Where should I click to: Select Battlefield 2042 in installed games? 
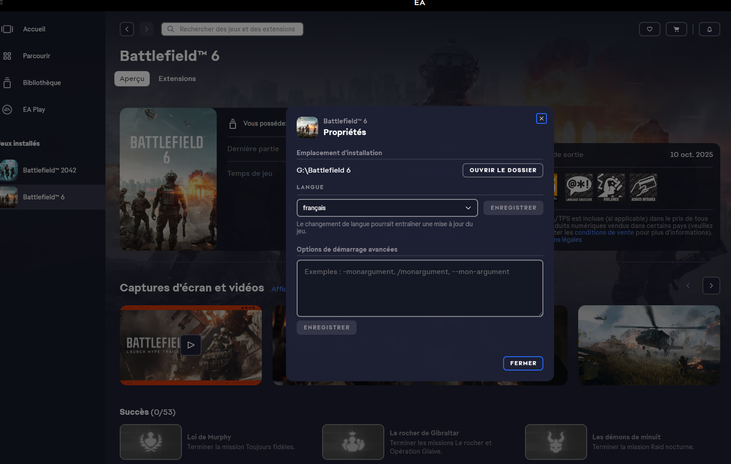point(50,170)
